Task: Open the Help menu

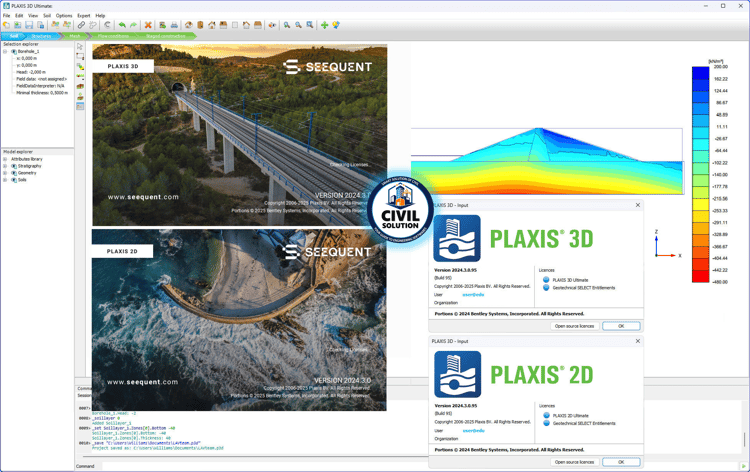Action: click(100, 15)
